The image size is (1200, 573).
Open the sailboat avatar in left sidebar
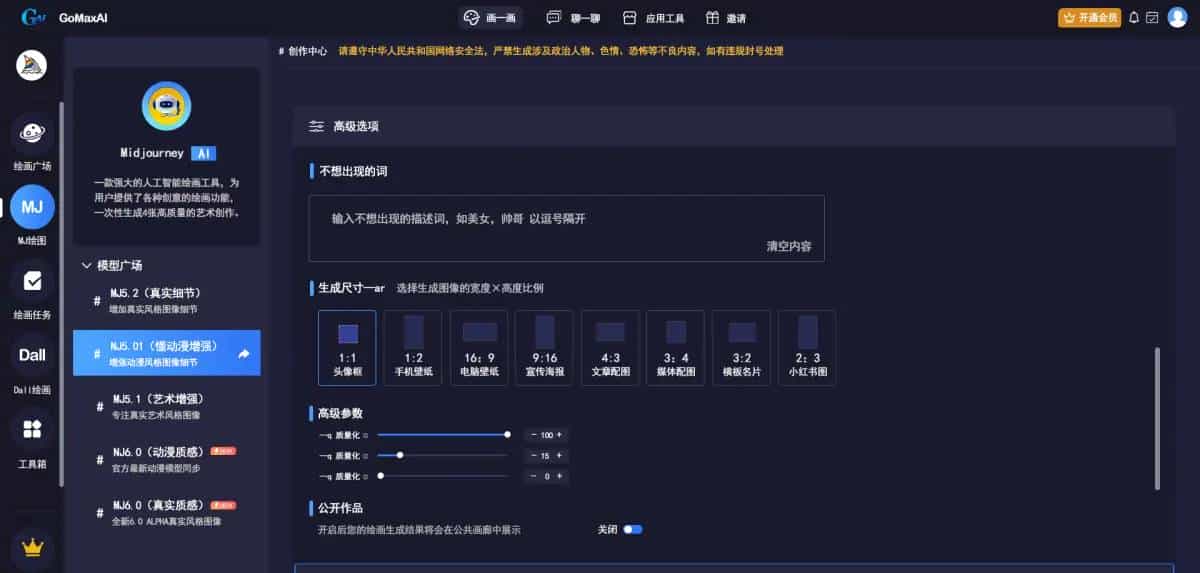coord(32,66)
